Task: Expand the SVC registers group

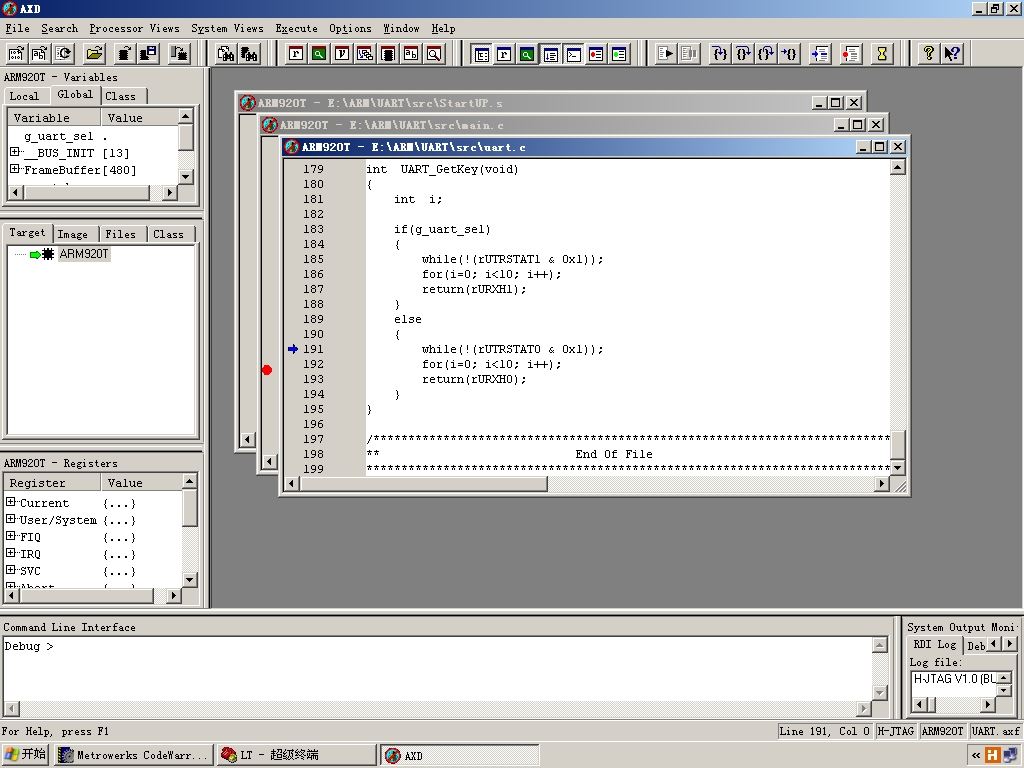Action: 10,570
